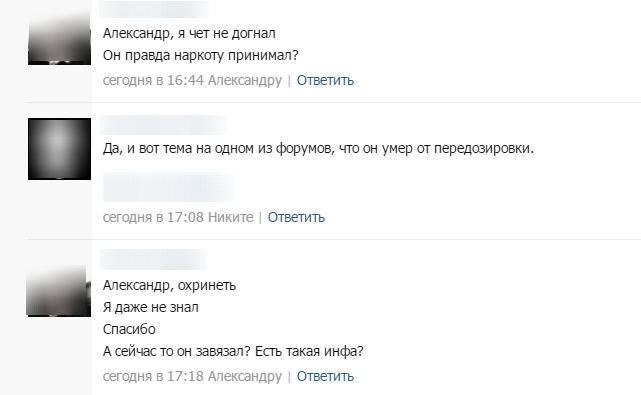Click 'Ответить' under the 17:18 comment

[x=325, y=376]
